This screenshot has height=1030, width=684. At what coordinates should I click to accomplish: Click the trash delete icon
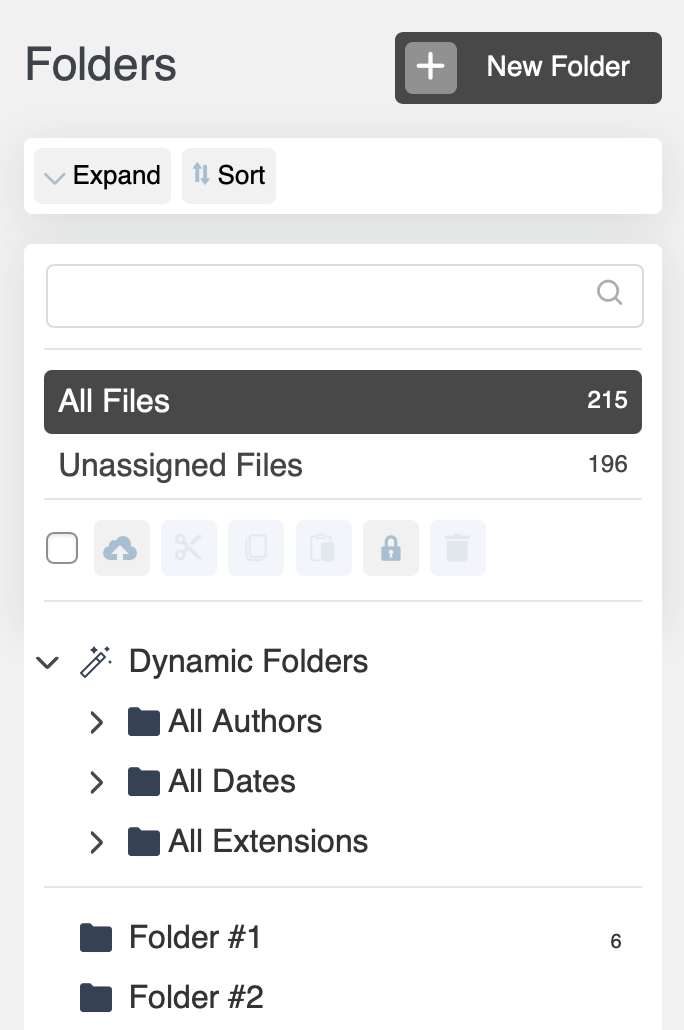pyautogui.click(x=458, y=548)
